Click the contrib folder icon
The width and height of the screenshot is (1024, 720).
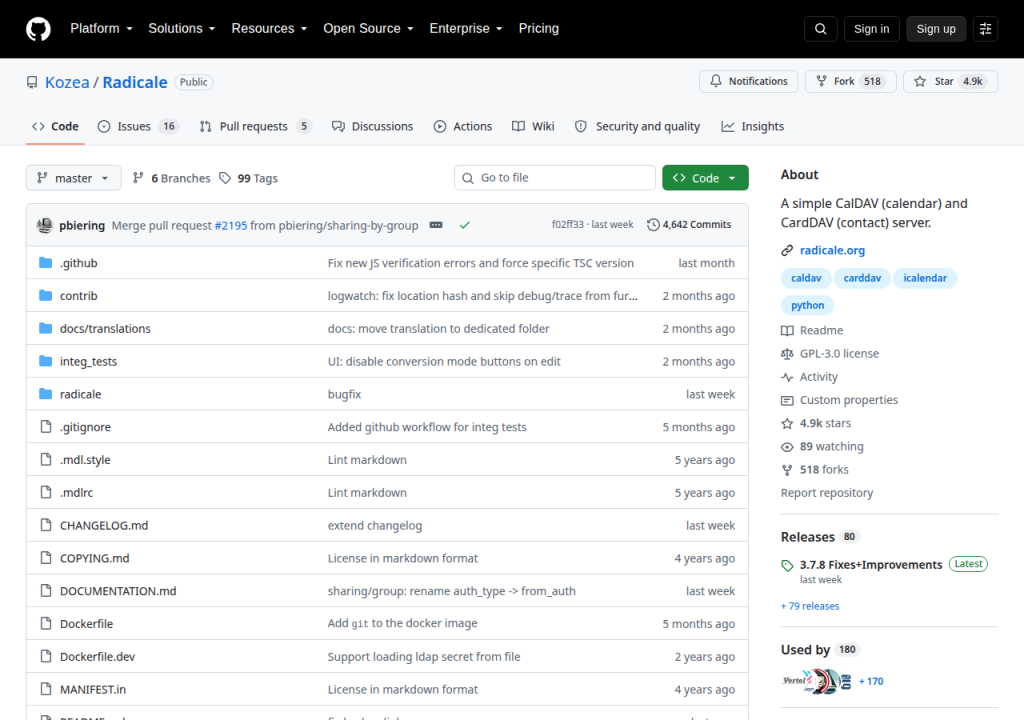tap(45, 295)
